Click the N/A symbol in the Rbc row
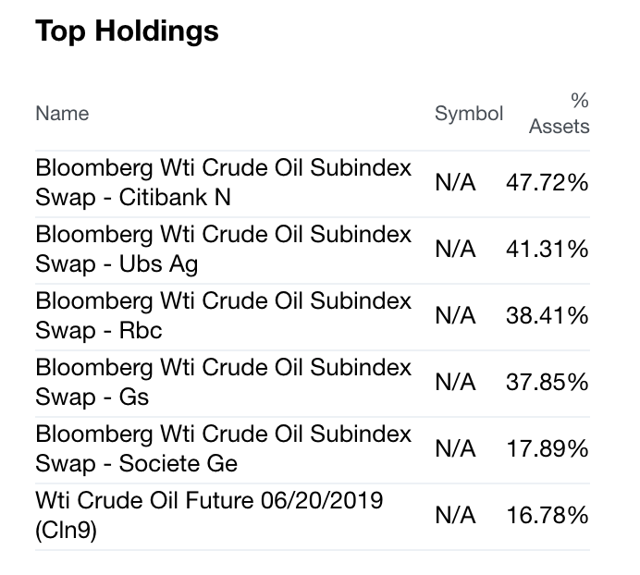 coord(456,317)
